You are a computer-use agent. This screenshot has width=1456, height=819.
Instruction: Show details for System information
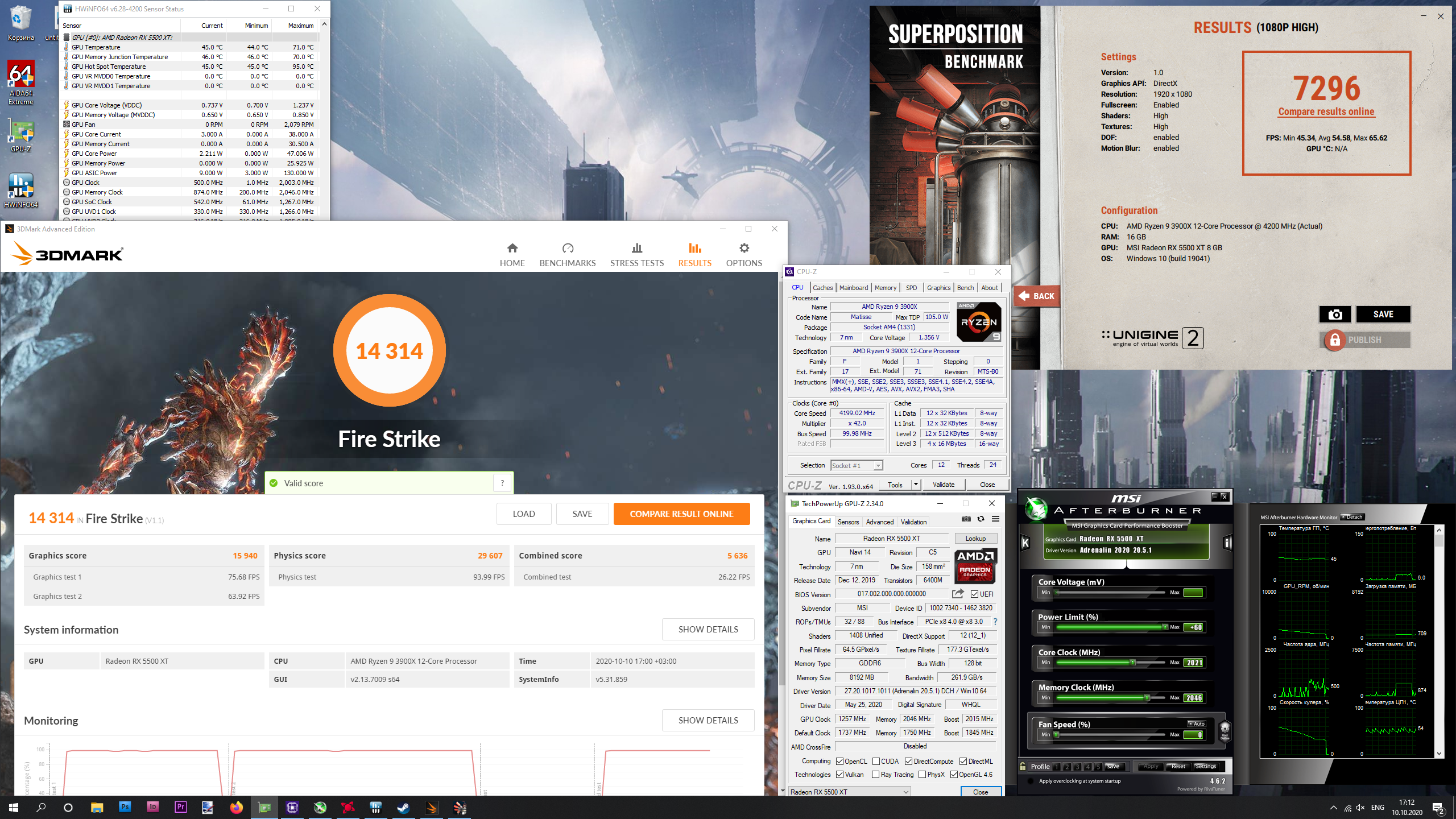(x=708, y=629)
